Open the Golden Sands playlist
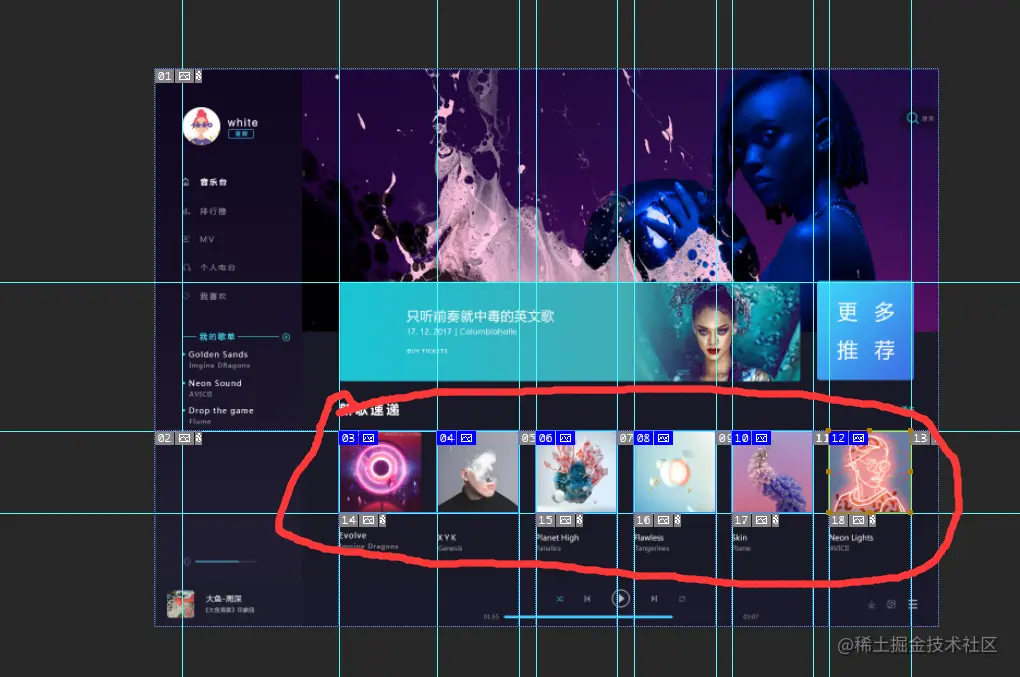 point(218,354)
